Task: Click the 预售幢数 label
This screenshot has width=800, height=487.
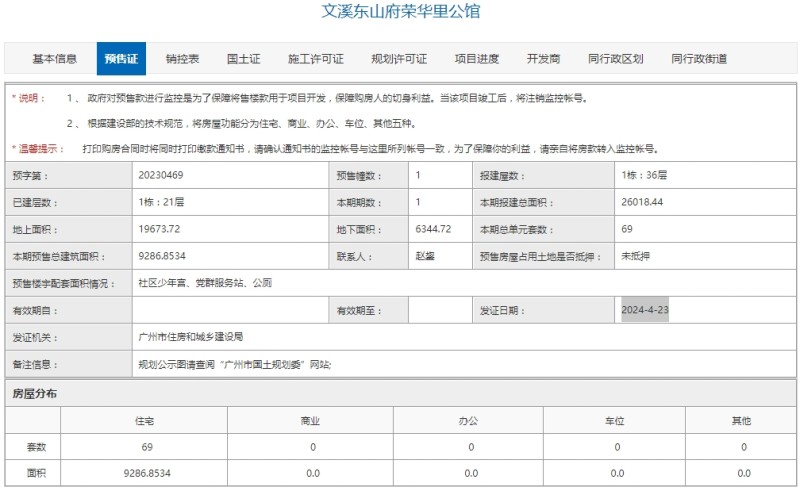Action: point(359,176)
